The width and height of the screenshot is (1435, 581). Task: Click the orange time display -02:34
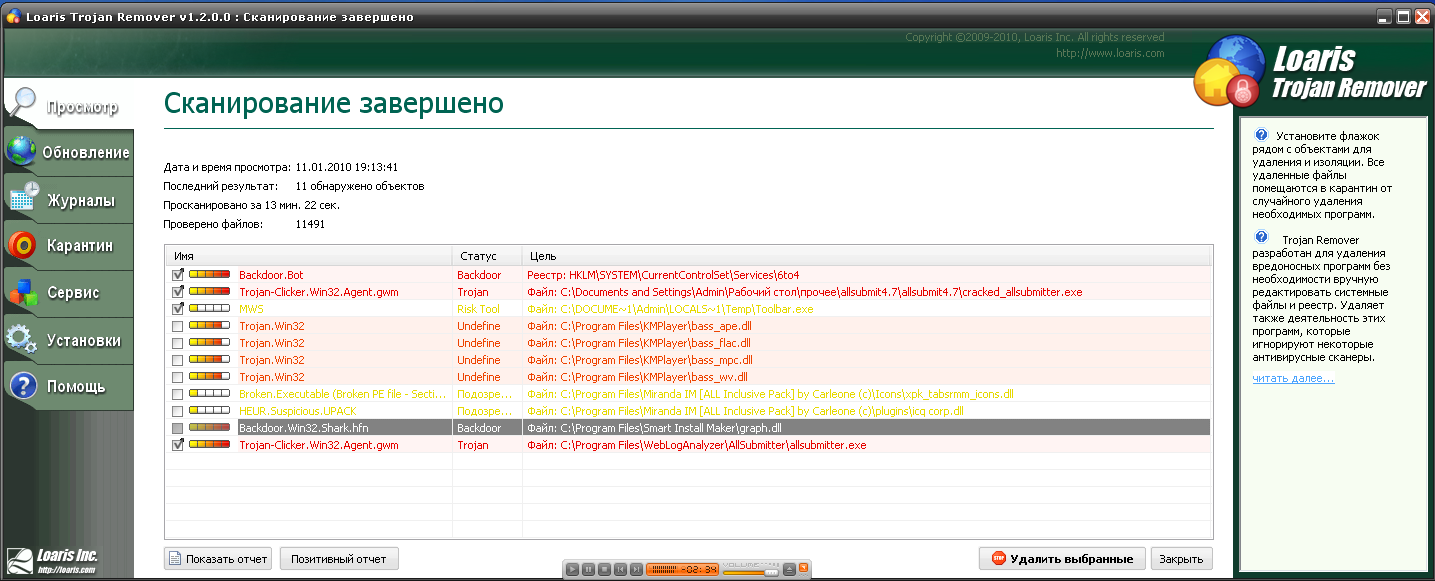(682, 569)
